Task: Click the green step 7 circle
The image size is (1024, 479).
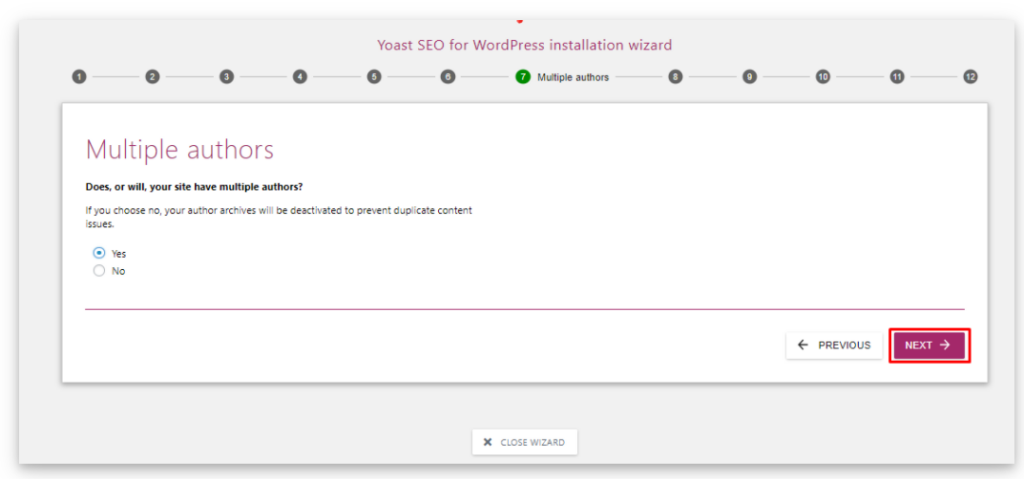Action: pos(523,77)
